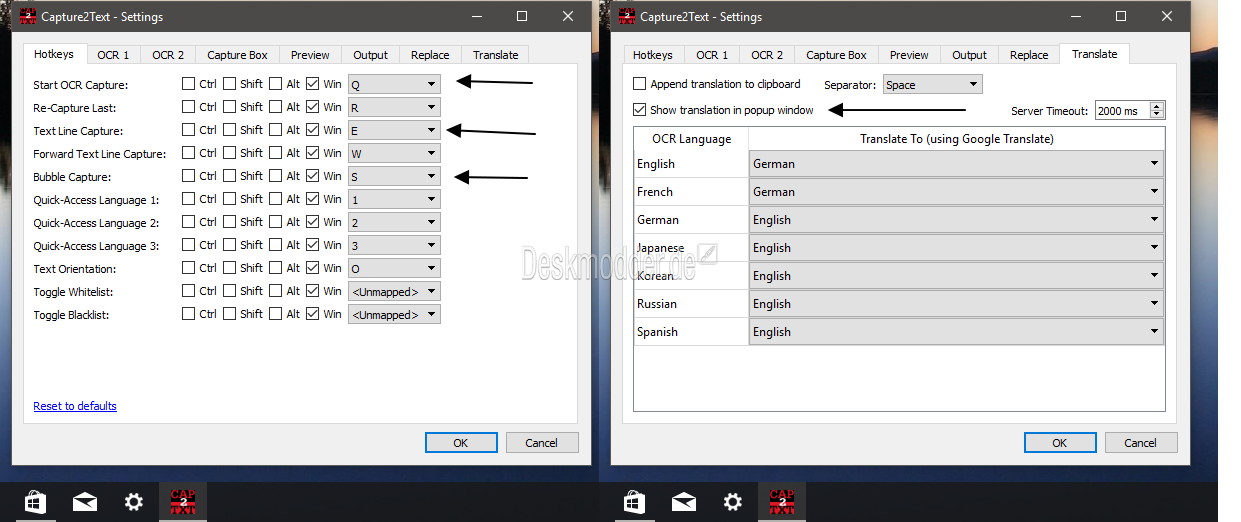Open Re-Capture Last key dropdown showing R
Viewport: 1241px width, 522px height.
(x=394, y=107)
